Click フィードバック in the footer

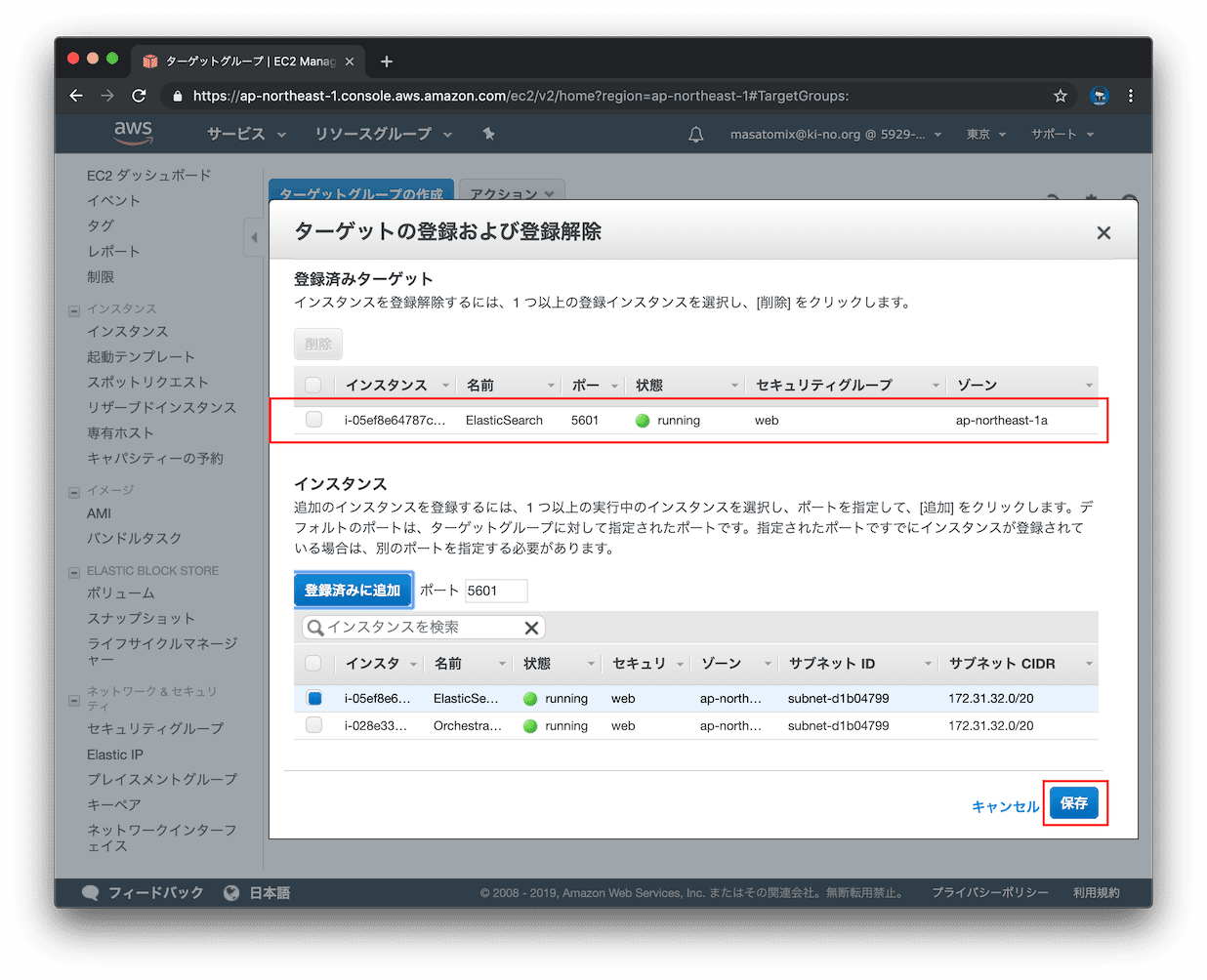point(156,892)
